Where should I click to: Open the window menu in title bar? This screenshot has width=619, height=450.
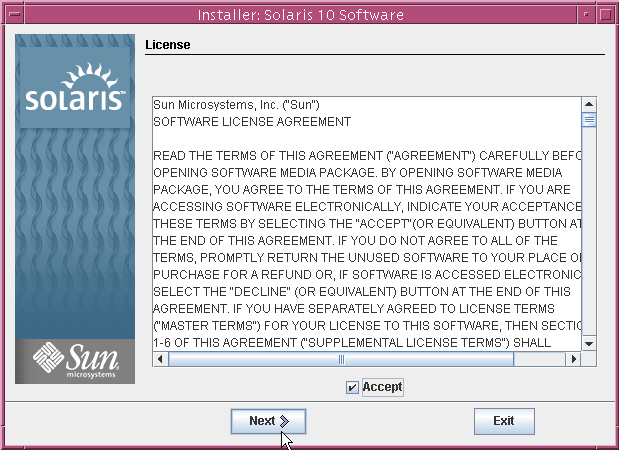click(15, 15)
